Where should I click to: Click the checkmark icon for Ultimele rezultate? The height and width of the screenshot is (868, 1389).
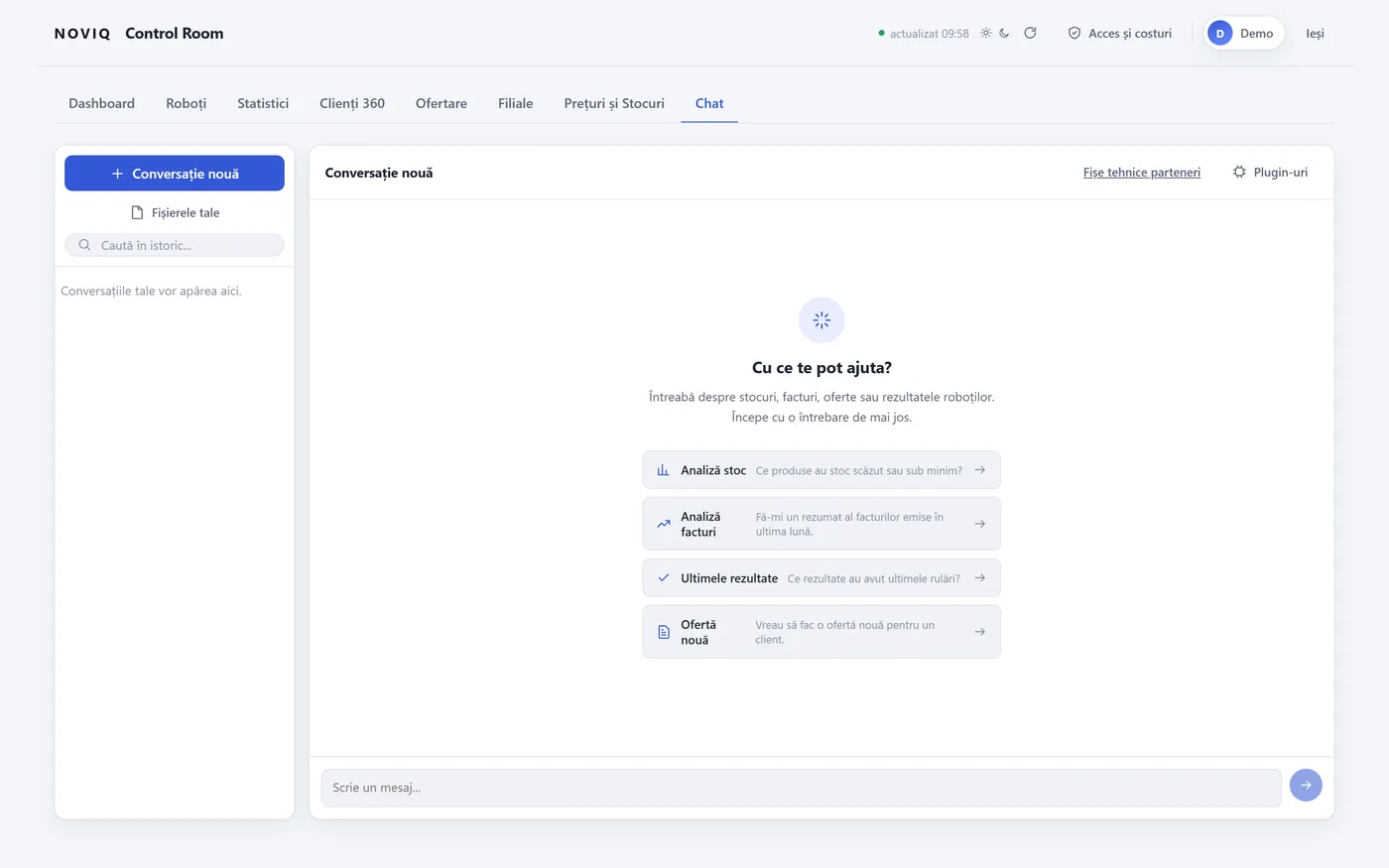(x=664, y=577)
